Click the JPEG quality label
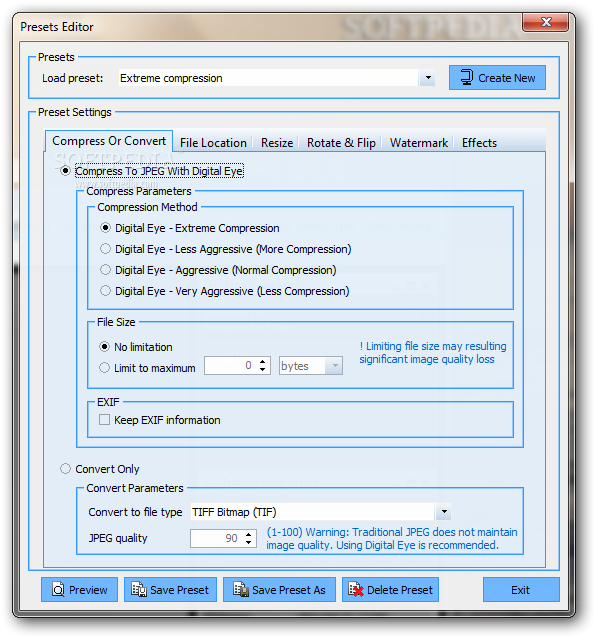This screenshot has height=638, width=596. tap(118, 538)
